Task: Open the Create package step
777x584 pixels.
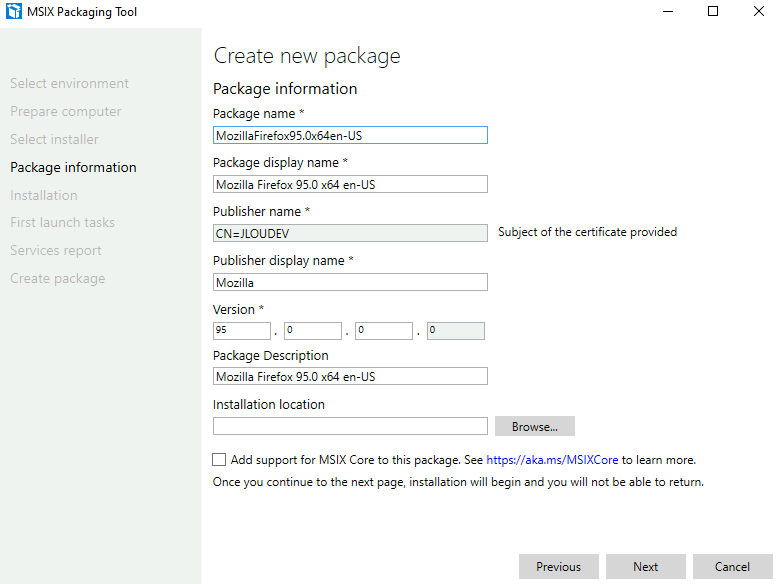Action: (57, 278)
